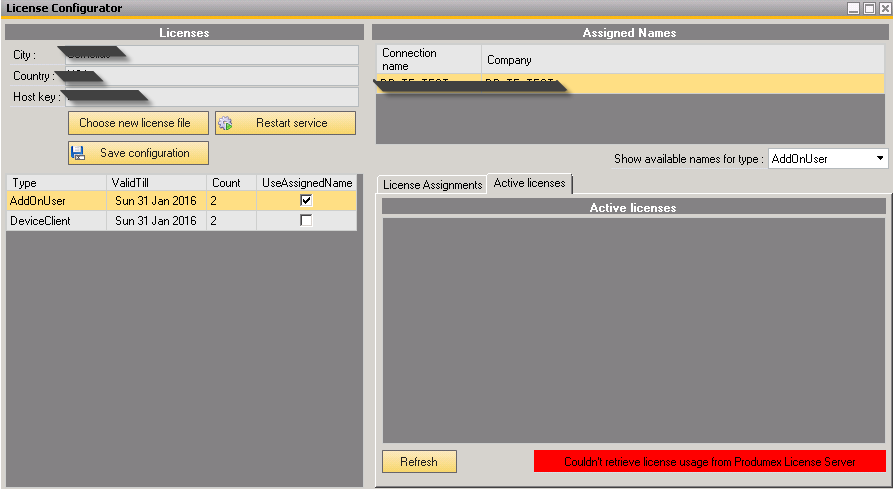Select the DeviceClient license row
The width and height of the screenshot is (894, 489).
(x=181, y=221)
